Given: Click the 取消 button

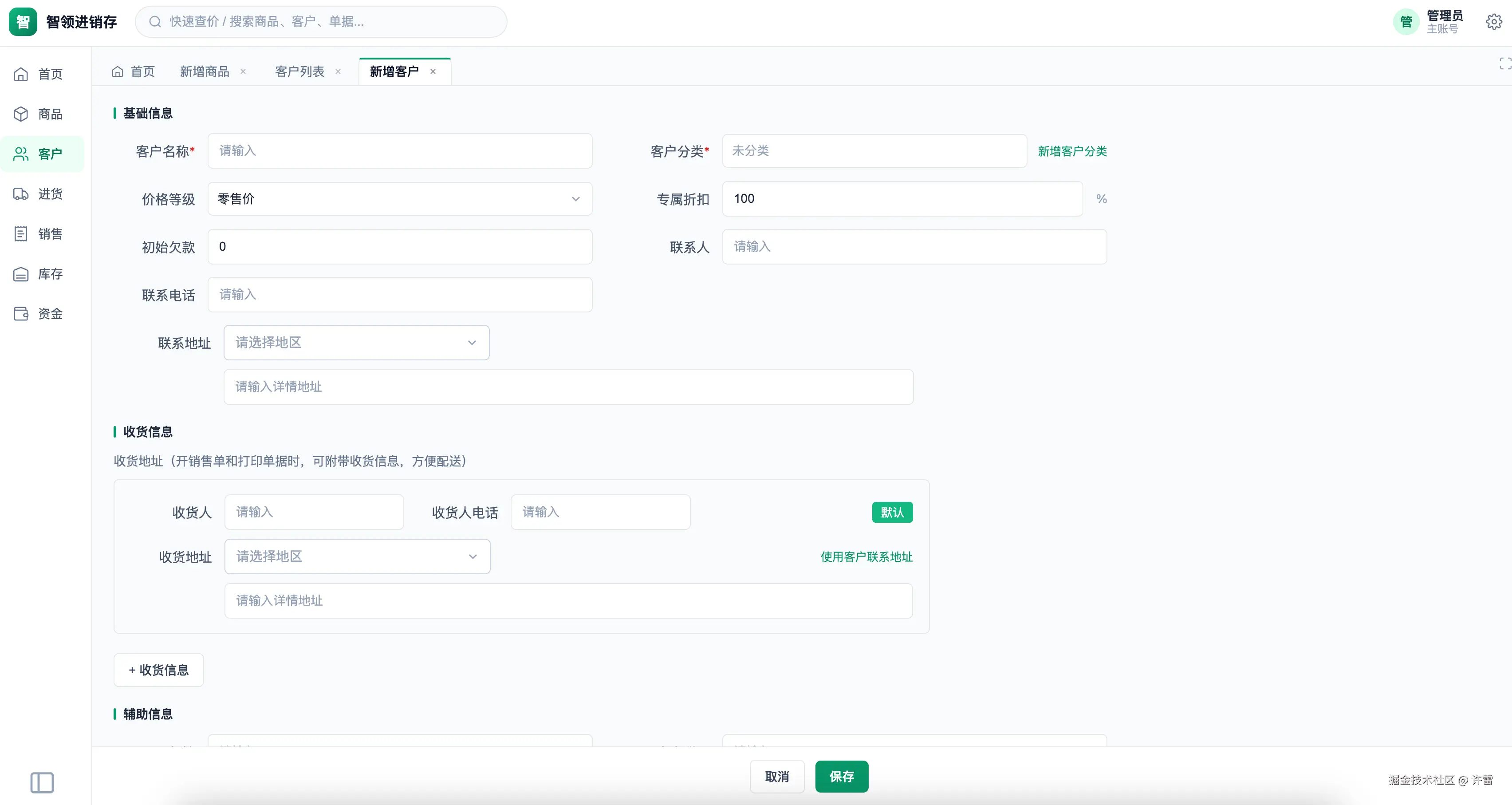Looking at the screenshot, I should (777, 777).
